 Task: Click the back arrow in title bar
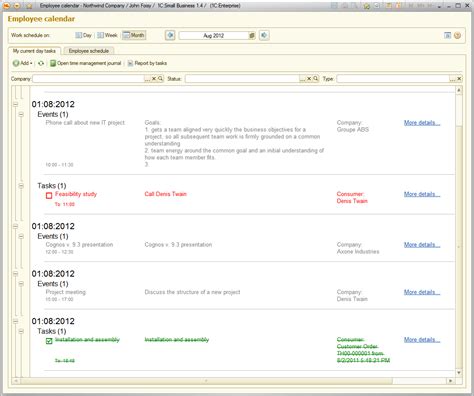coord(6,6)
